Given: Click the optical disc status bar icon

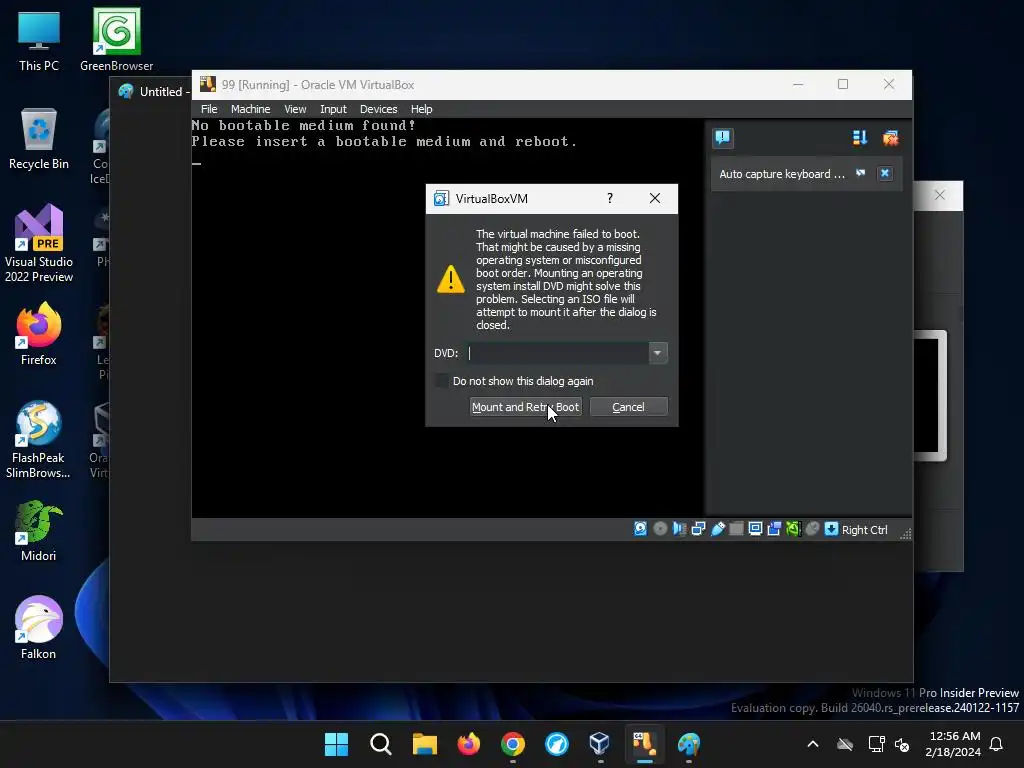Looking at the screenshot, I should pos(660,529).
